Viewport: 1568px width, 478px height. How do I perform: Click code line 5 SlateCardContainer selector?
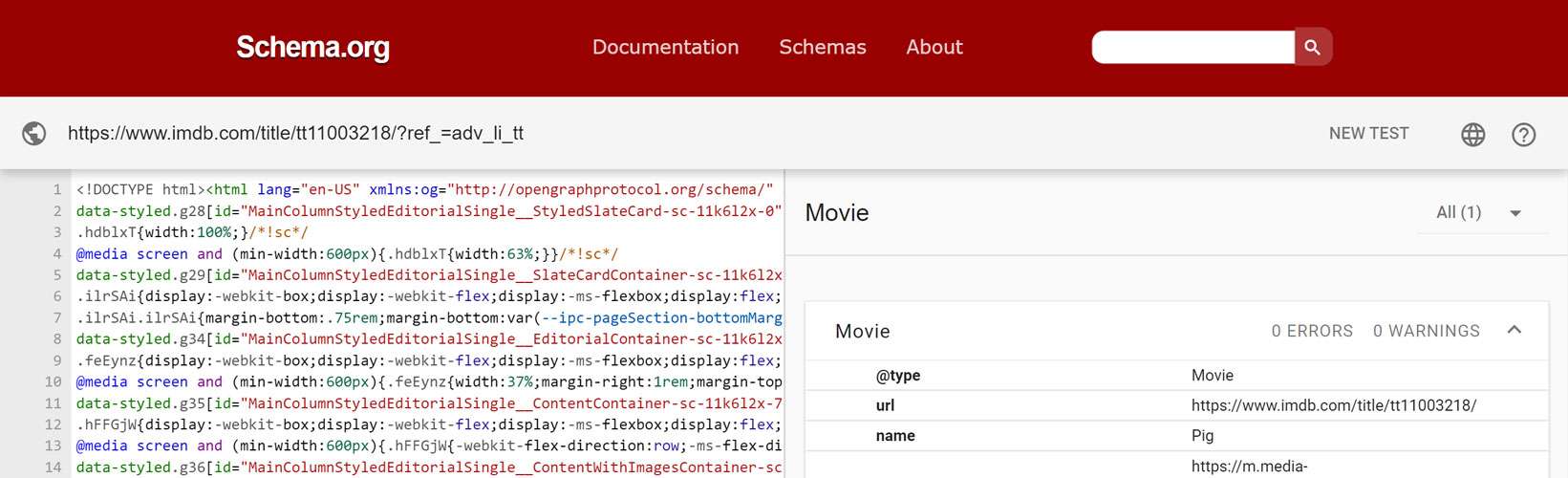point(429,274)
